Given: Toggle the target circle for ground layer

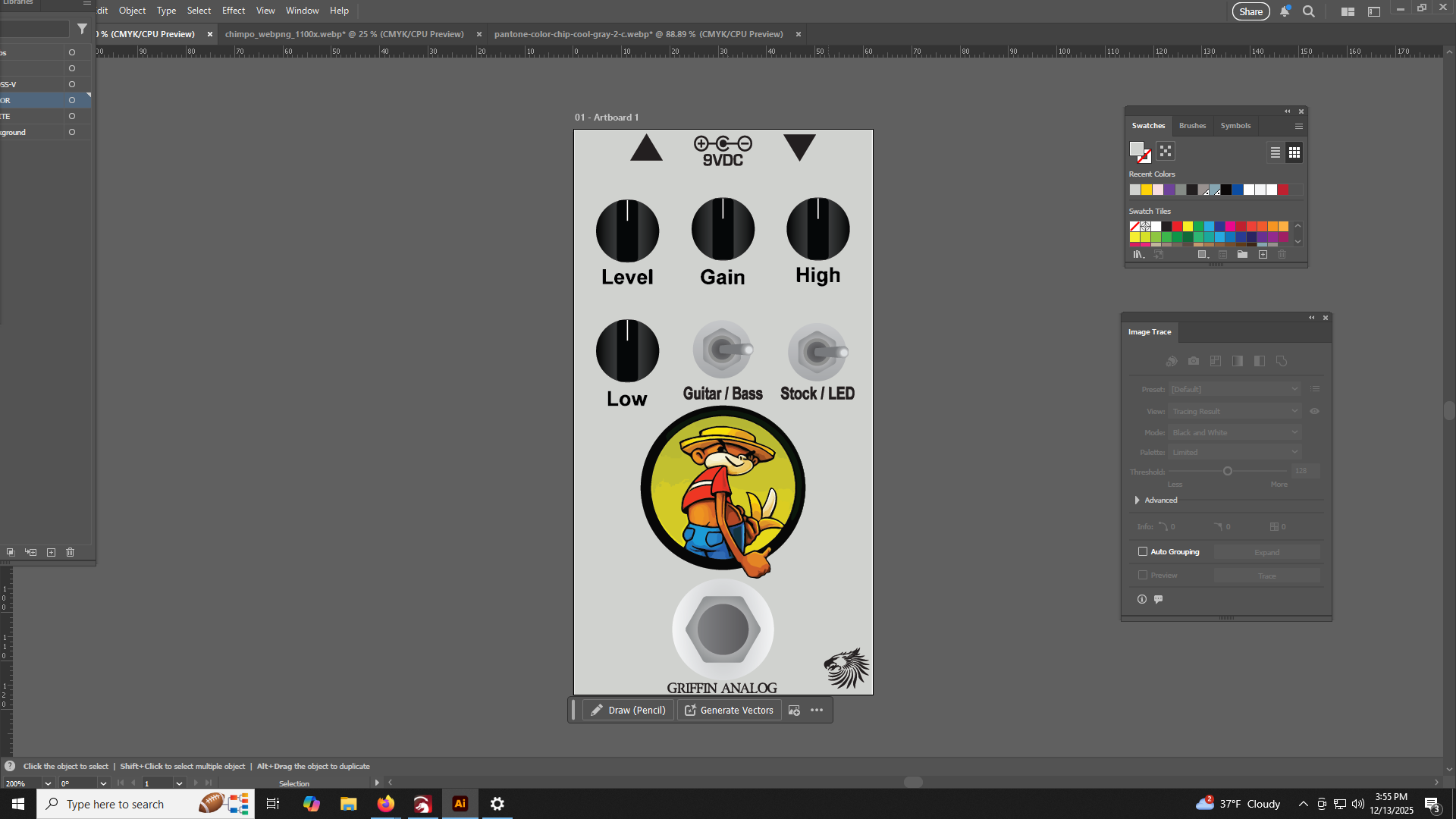Looking at the screenshot, I should pyautogui.click(x=72, y=132).
